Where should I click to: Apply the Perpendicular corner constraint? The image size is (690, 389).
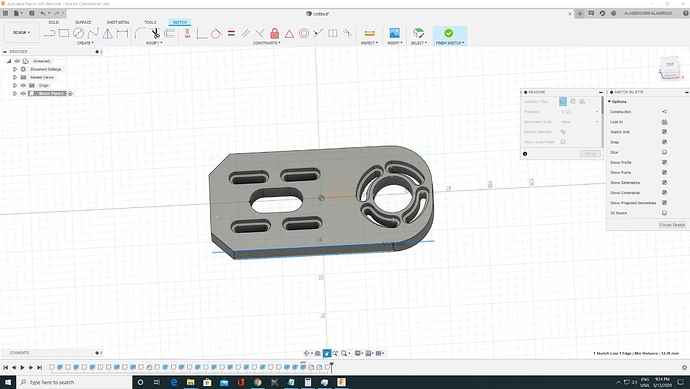coord(202,33)
